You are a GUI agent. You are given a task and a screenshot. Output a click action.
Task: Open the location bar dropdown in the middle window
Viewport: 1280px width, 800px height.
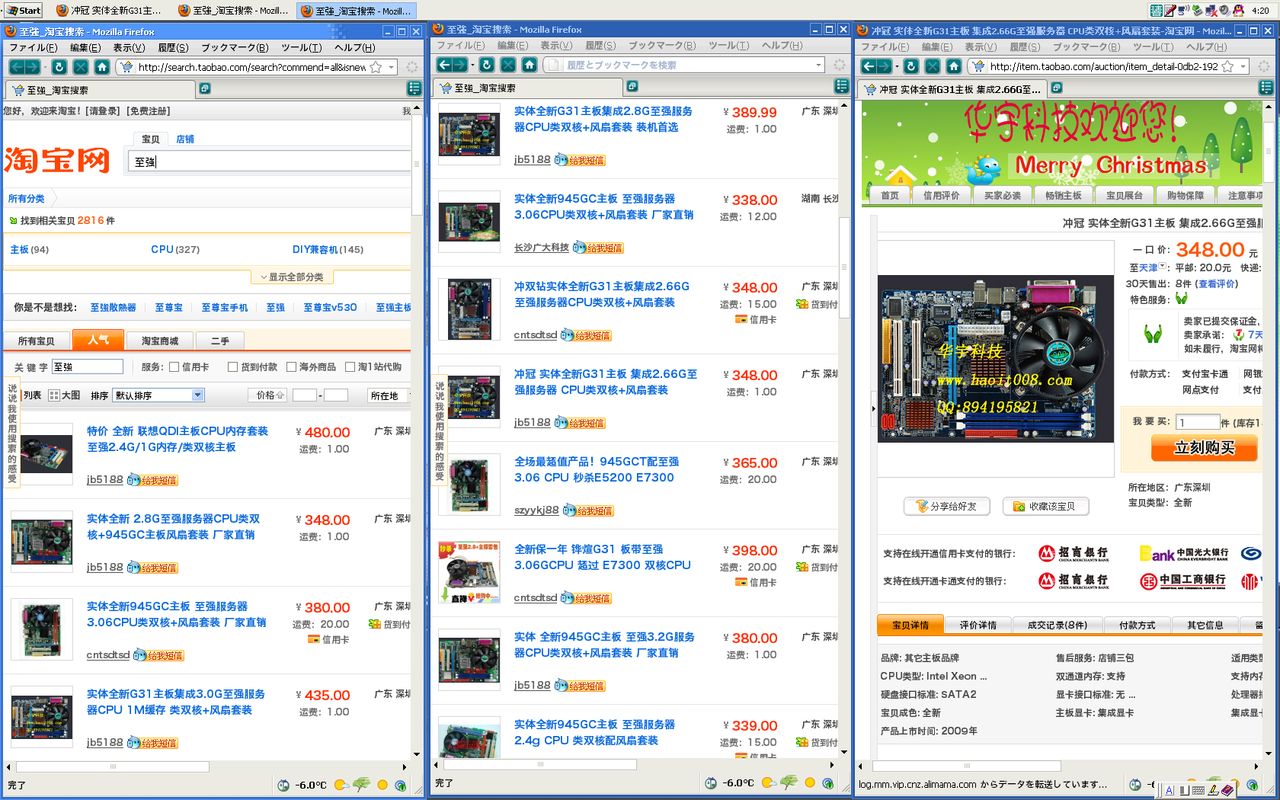[818, 65]
